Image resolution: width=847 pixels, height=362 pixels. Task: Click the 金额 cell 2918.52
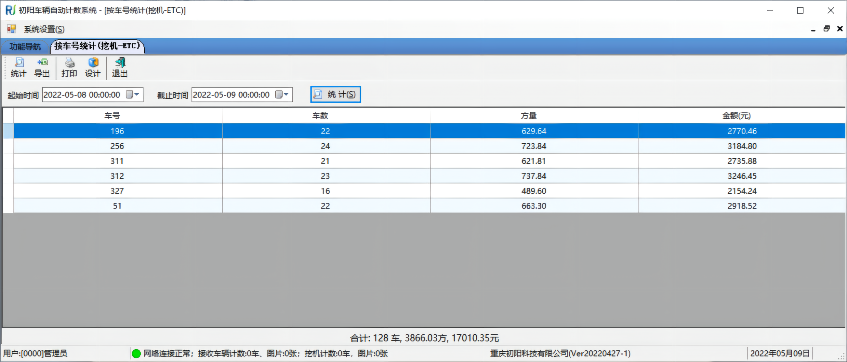(742, 206)
